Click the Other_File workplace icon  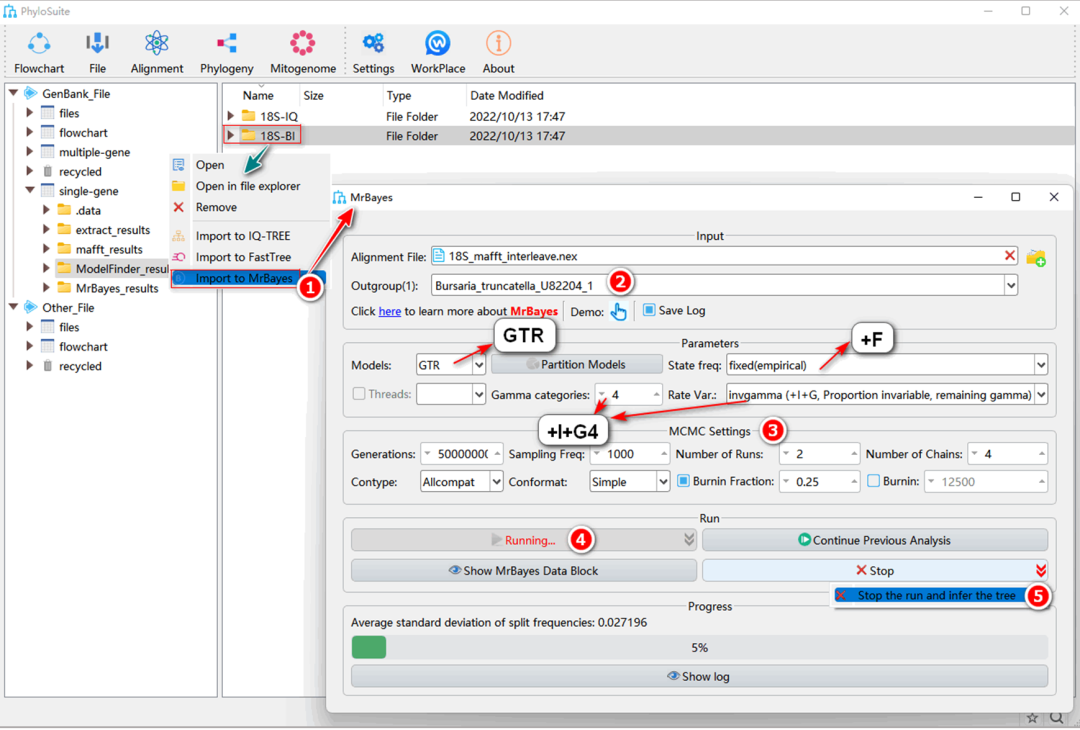pos(31,307)
